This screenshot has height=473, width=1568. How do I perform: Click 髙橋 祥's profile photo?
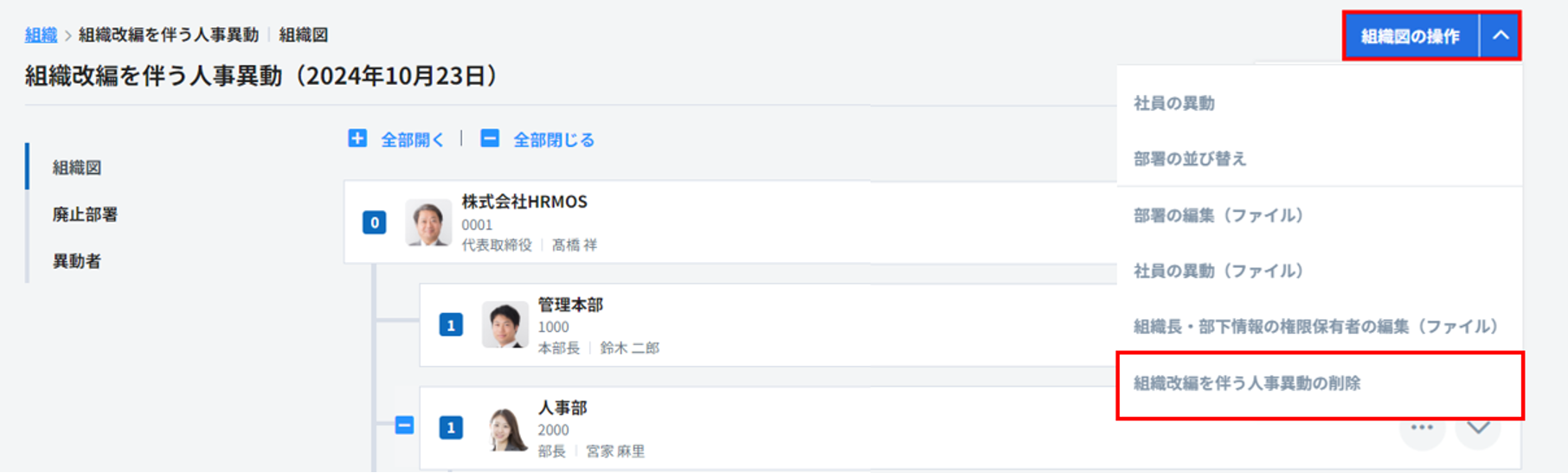coord(428,223)
